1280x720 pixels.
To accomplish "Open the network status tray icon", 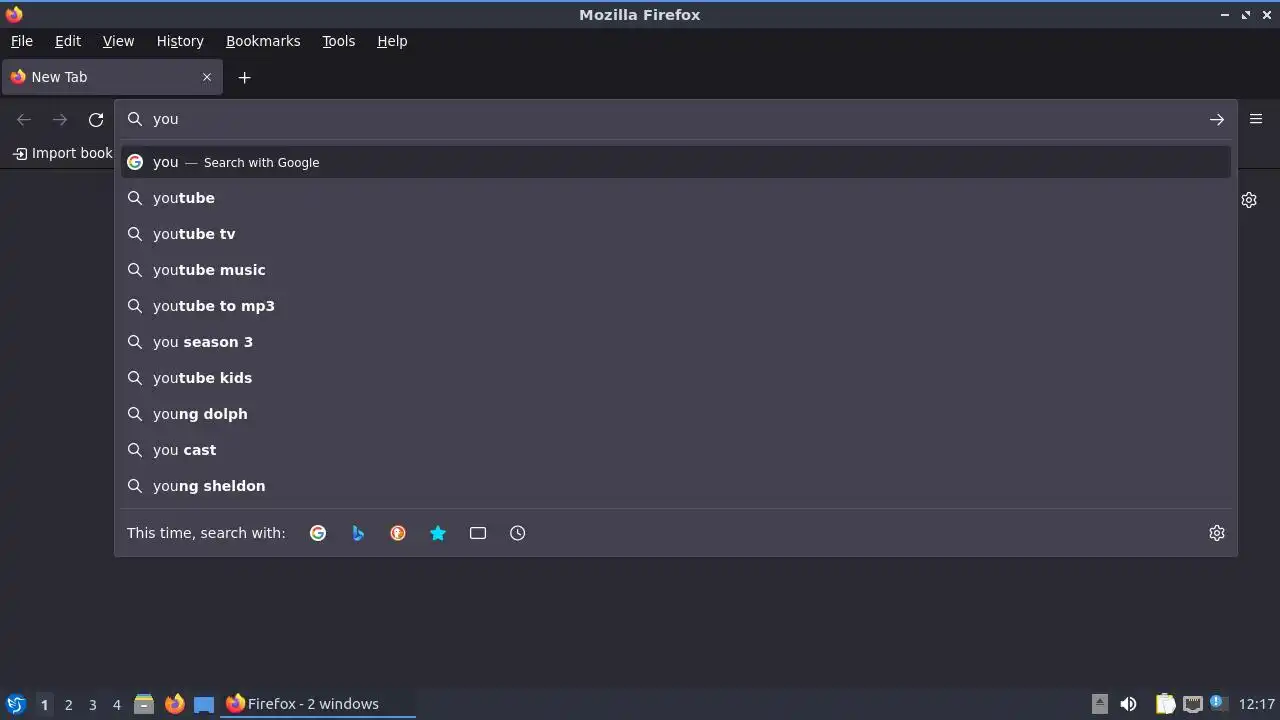I will (x=1192, y=704).
